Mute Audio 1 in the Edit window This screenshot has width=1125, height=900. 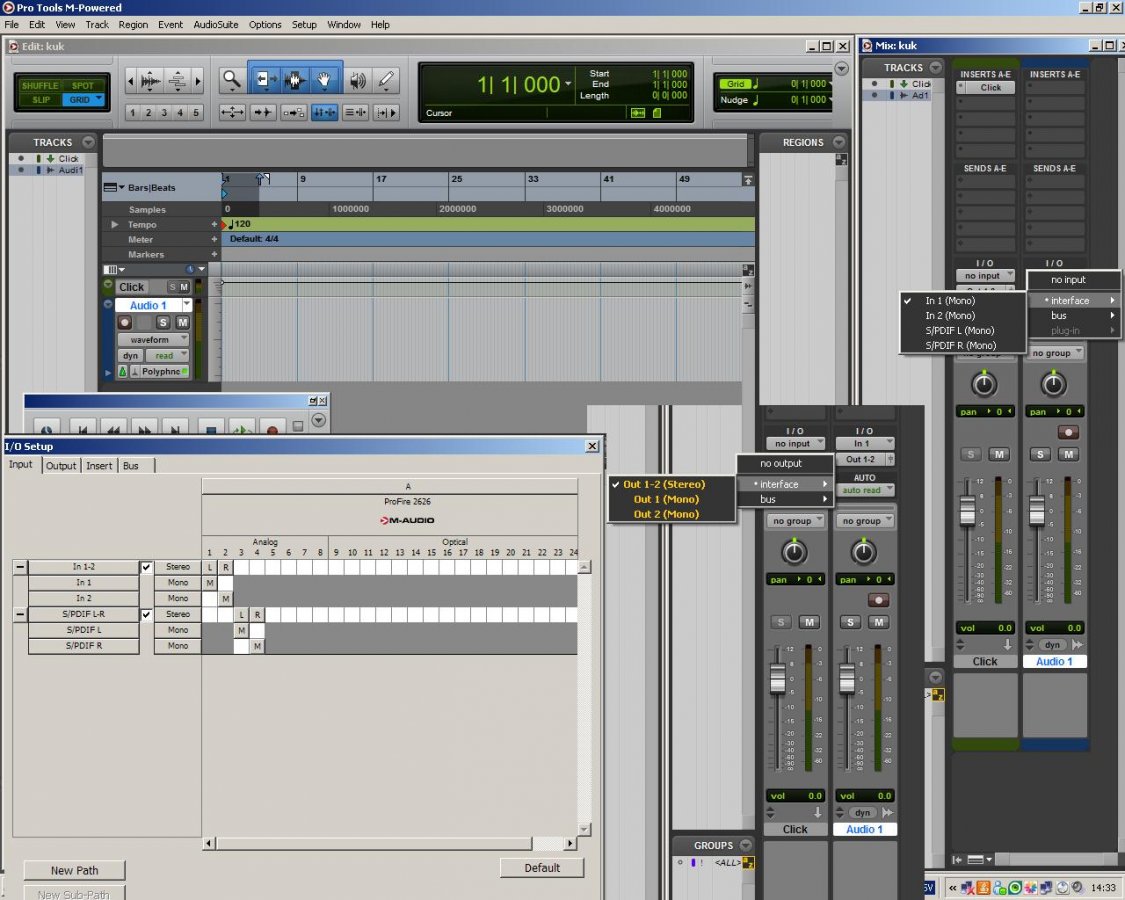click(182, 322)
